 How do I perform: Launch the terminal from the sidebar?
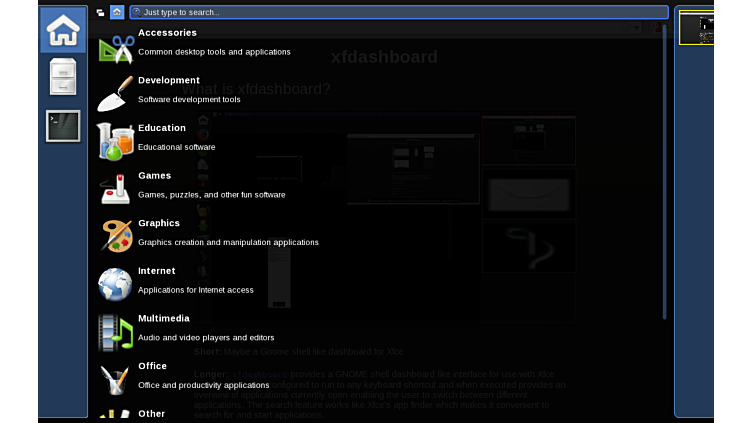pos(63,126)
